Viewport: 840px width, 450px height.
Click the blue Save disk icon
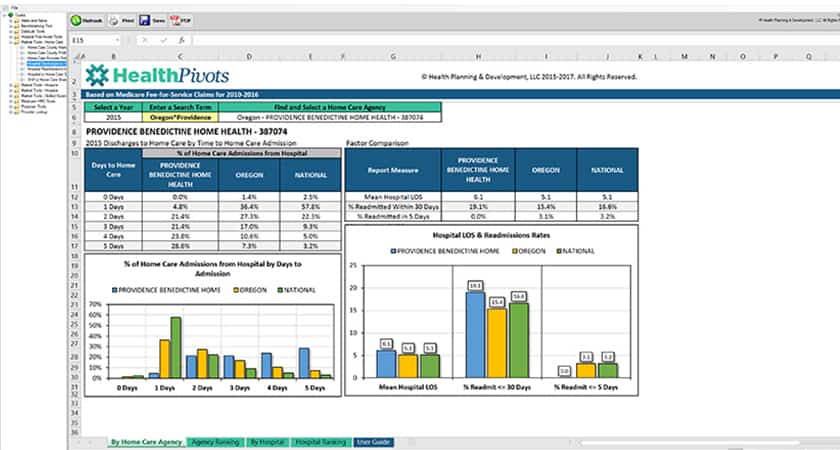[x=144, y=20]
